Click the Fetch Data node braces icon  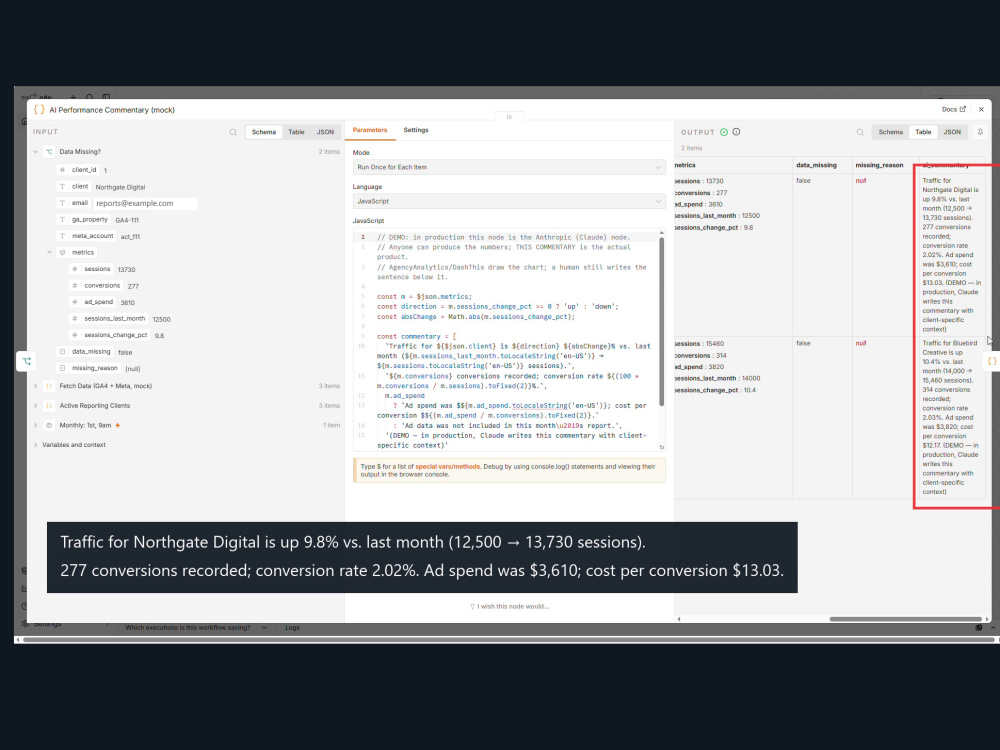pos(49,386)
